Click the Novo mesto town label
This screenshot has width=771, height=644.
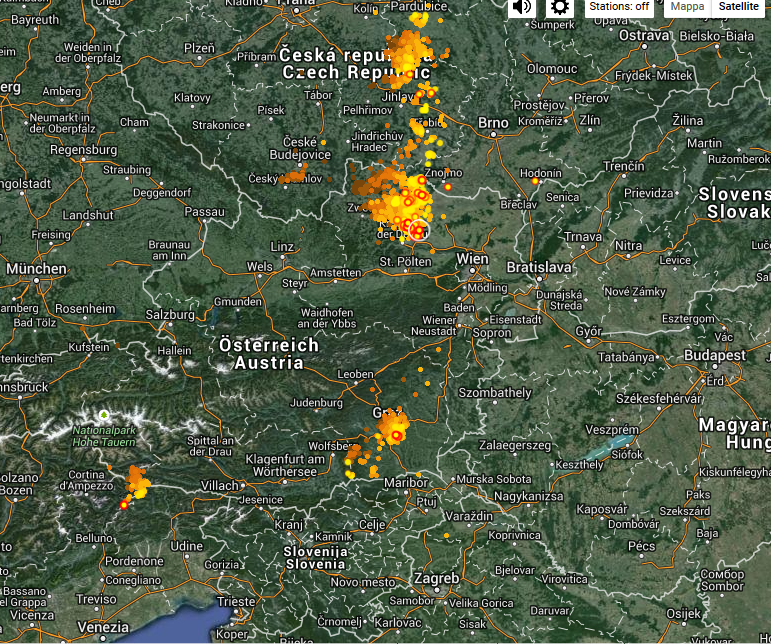tap(363, 583)
